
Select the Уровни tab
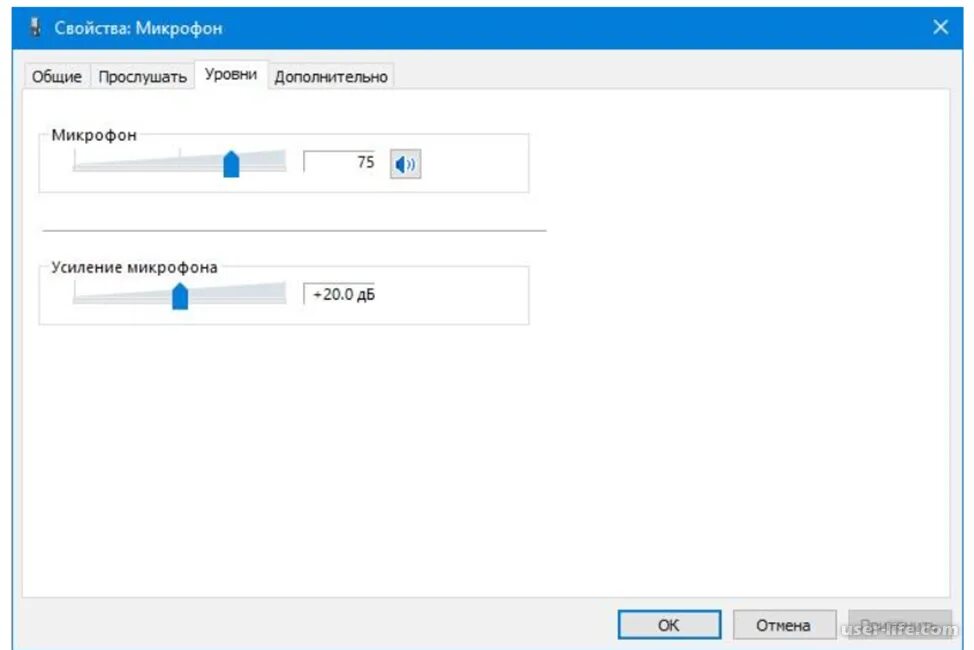pos(231,74)
